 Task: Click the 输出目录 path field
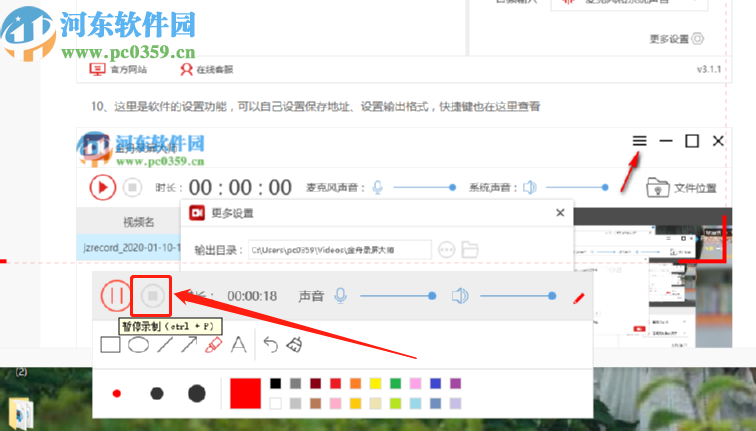pos(339,250)
